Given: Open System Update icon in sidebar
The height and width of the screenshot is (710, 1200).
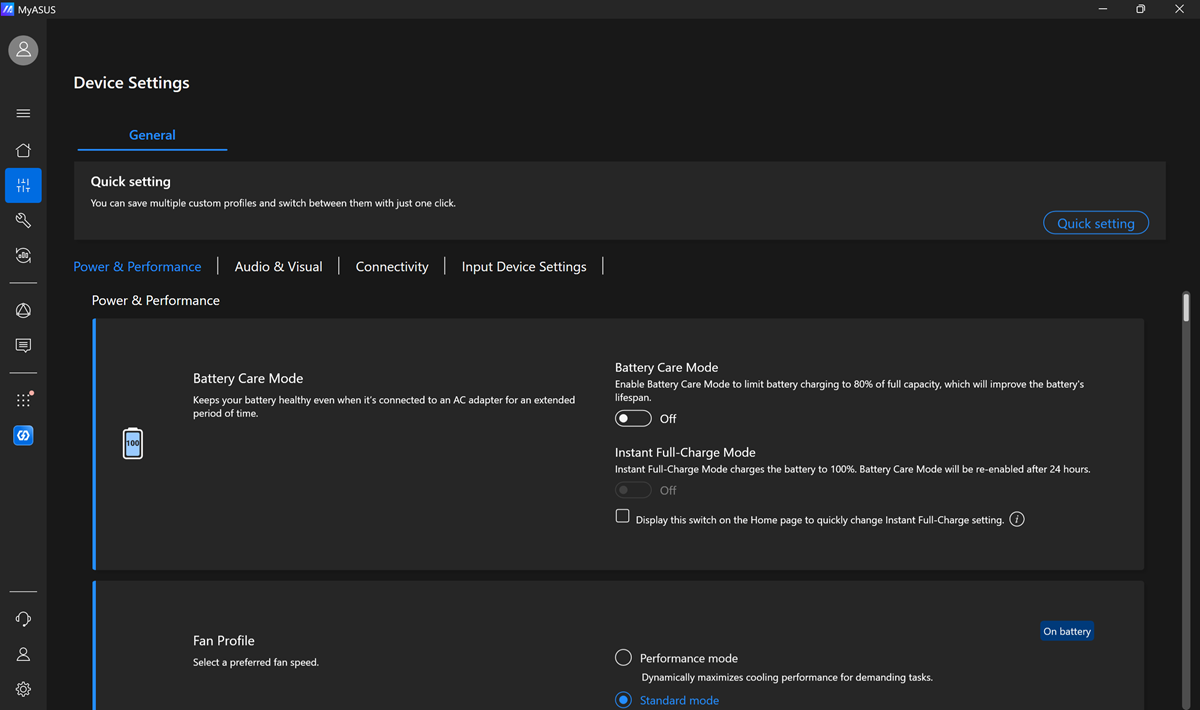Looking at the screenshot, I should click(23, 255).
